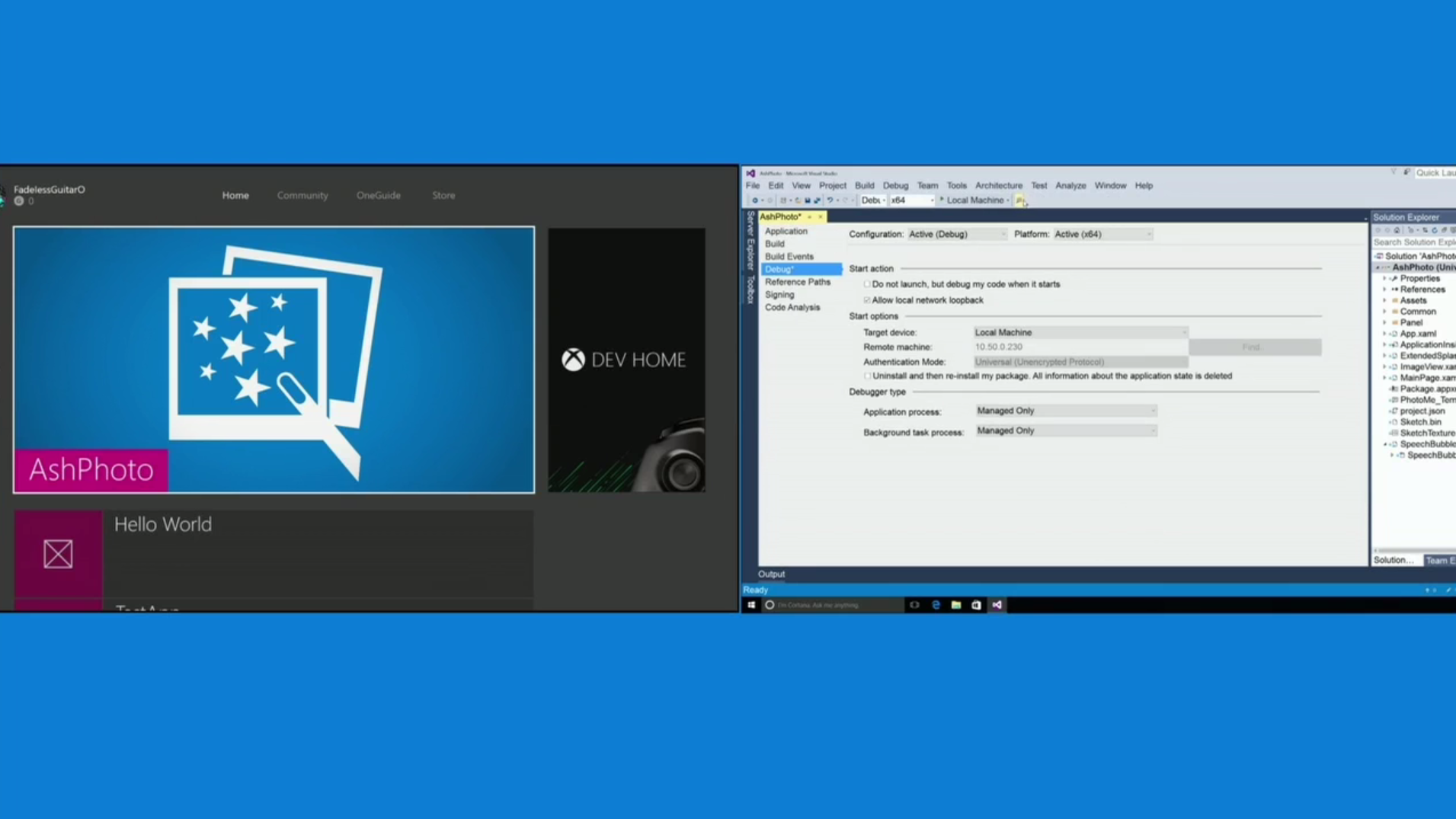Click the Cortana Ask me anything search box
Image resolution: width=1456 pixels, height=819 pixels.
coord(832,605)
